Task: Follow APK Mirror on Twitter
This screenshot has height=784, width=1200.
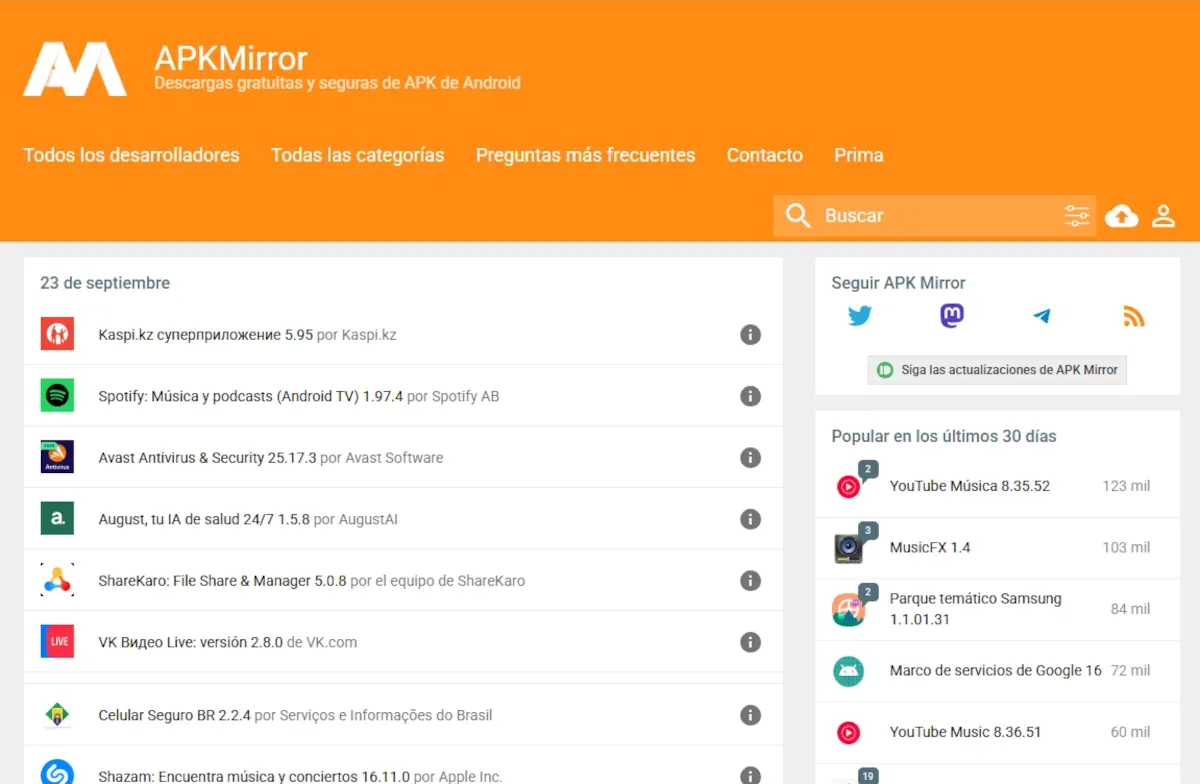Action: tap(860, 317)
